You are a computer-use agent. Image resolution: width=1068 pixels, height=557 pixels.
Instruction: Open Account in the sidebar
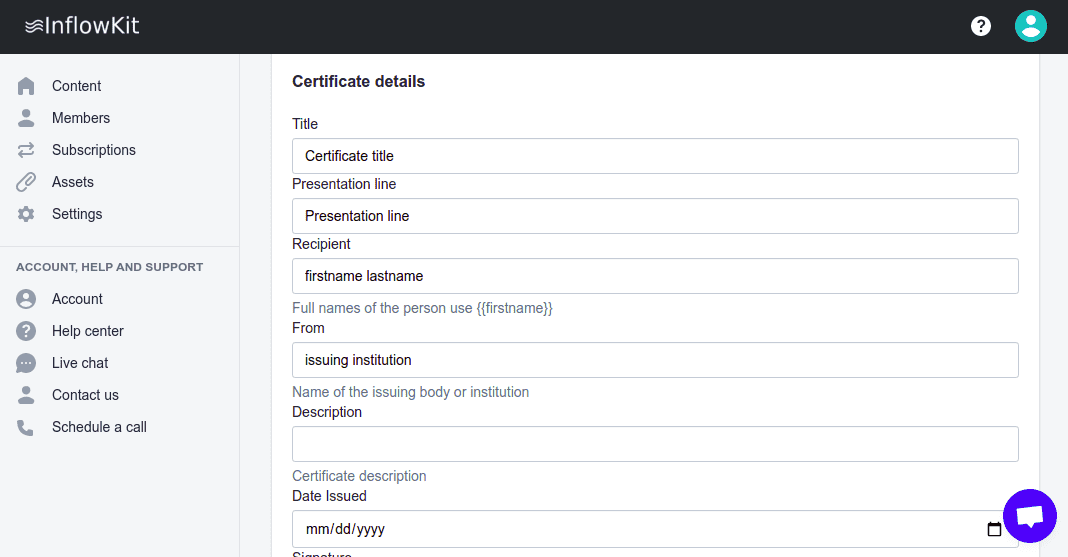coord(77,299)
